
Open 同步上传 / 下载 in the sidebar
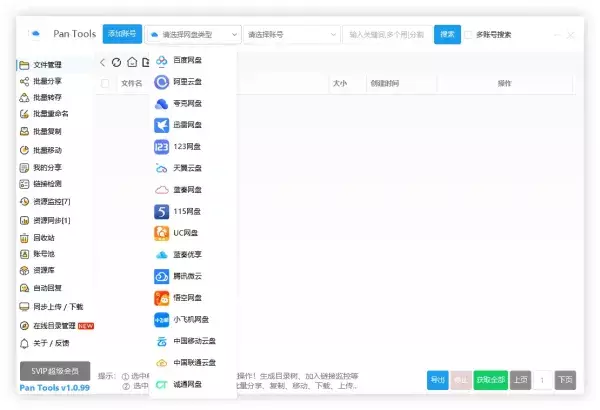click(x=51, y=307)
